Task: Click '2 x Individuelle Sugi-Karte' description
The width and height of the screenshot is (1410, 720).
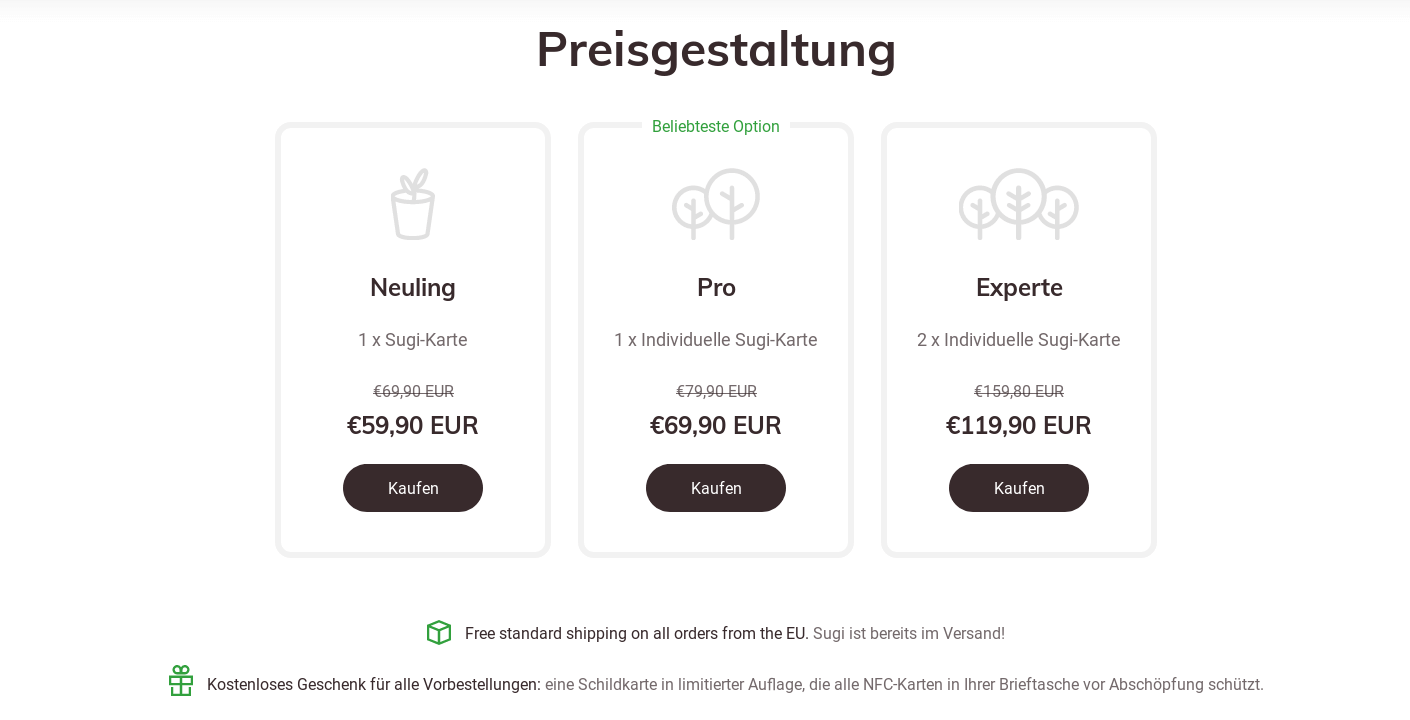Action: 1019,340
